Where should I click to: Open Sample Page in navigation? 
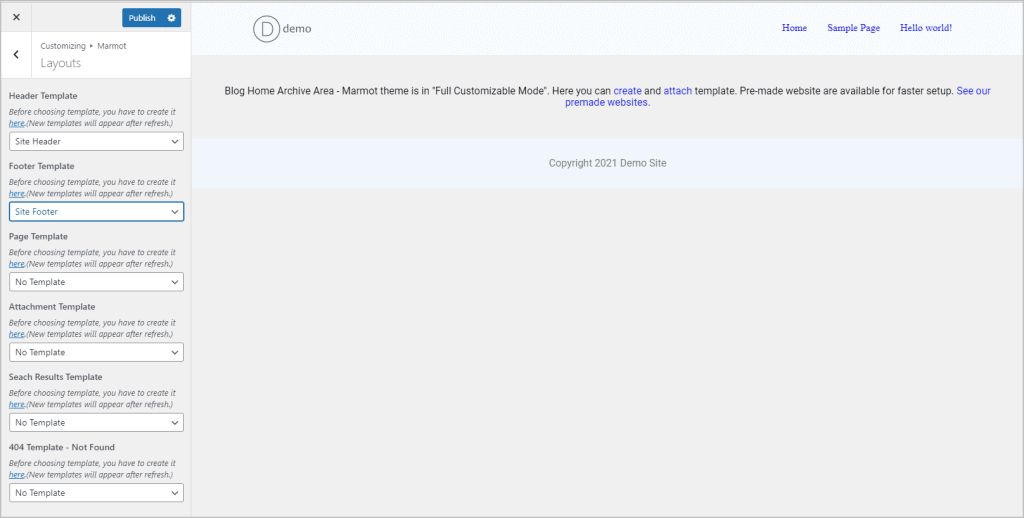click(853, 28)
